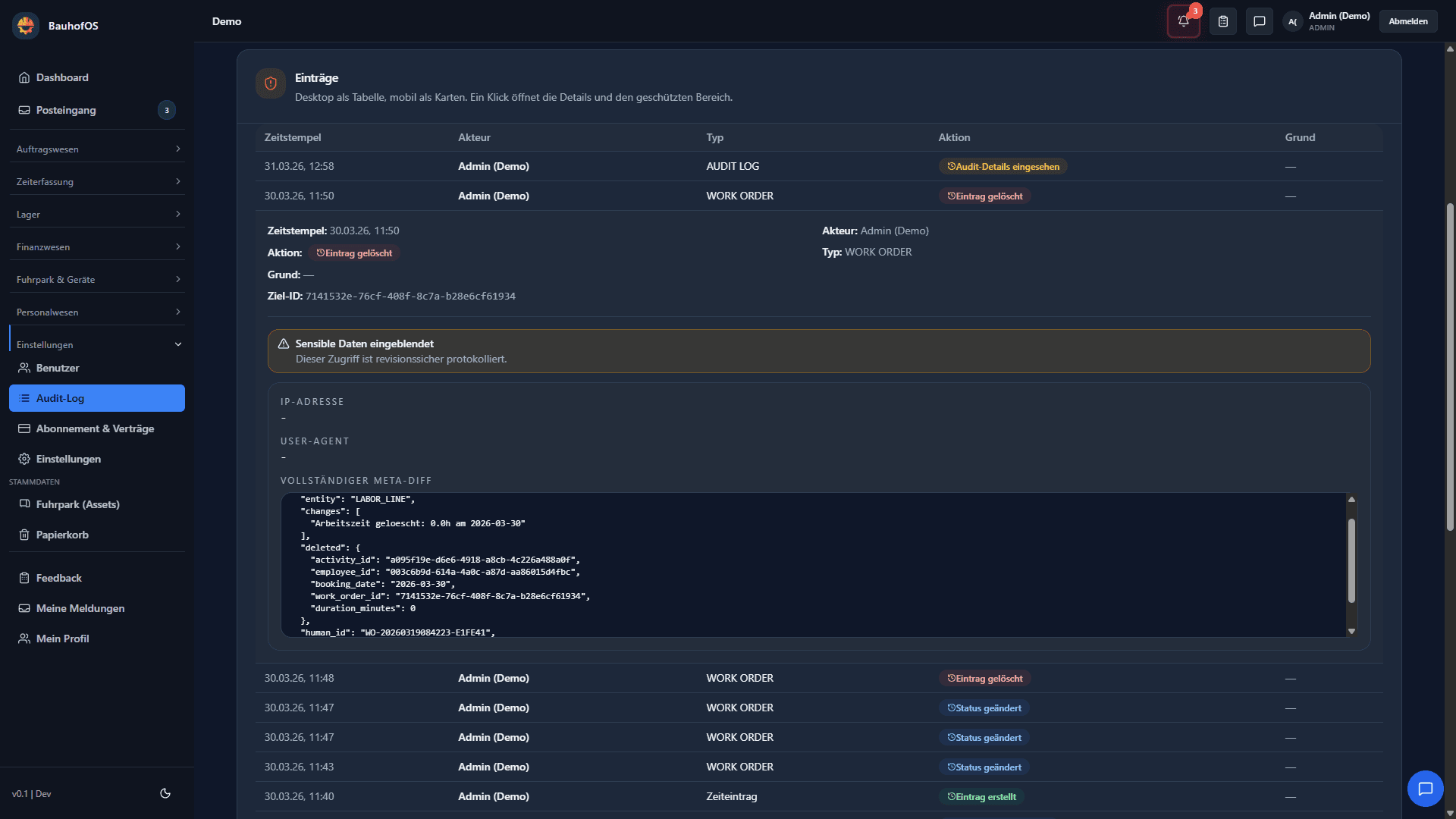The height and width of the screenshot is (819, 1456).
Task: Click the Typ column header
Action: [714, 137]
